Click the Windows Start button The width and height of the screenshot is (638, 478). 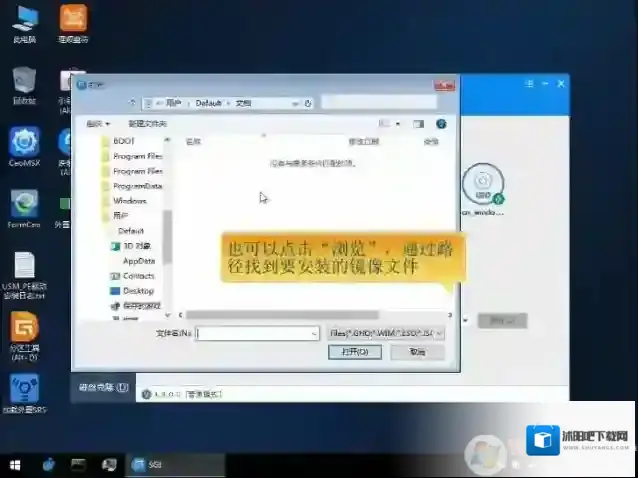[15, 465]
